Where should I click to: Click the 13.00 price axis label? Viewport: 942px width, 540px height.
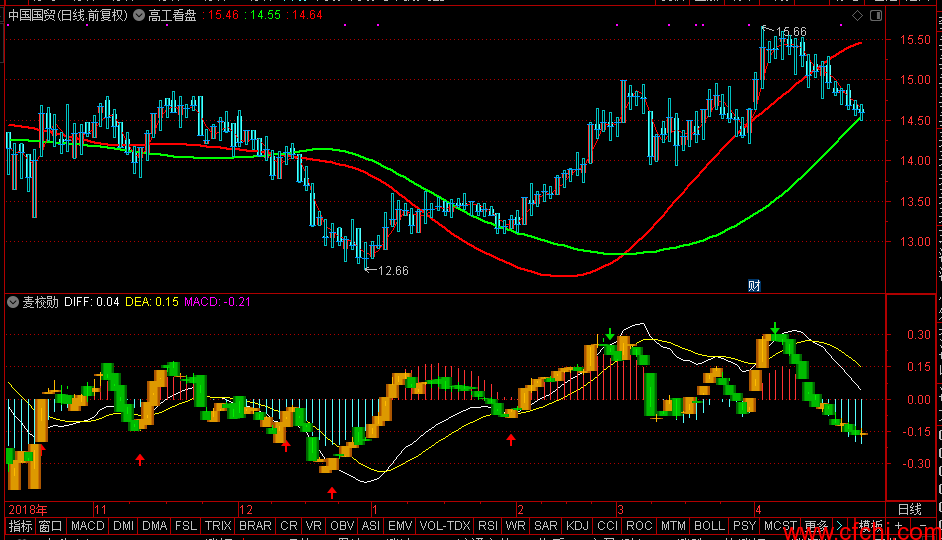(915, 241)
